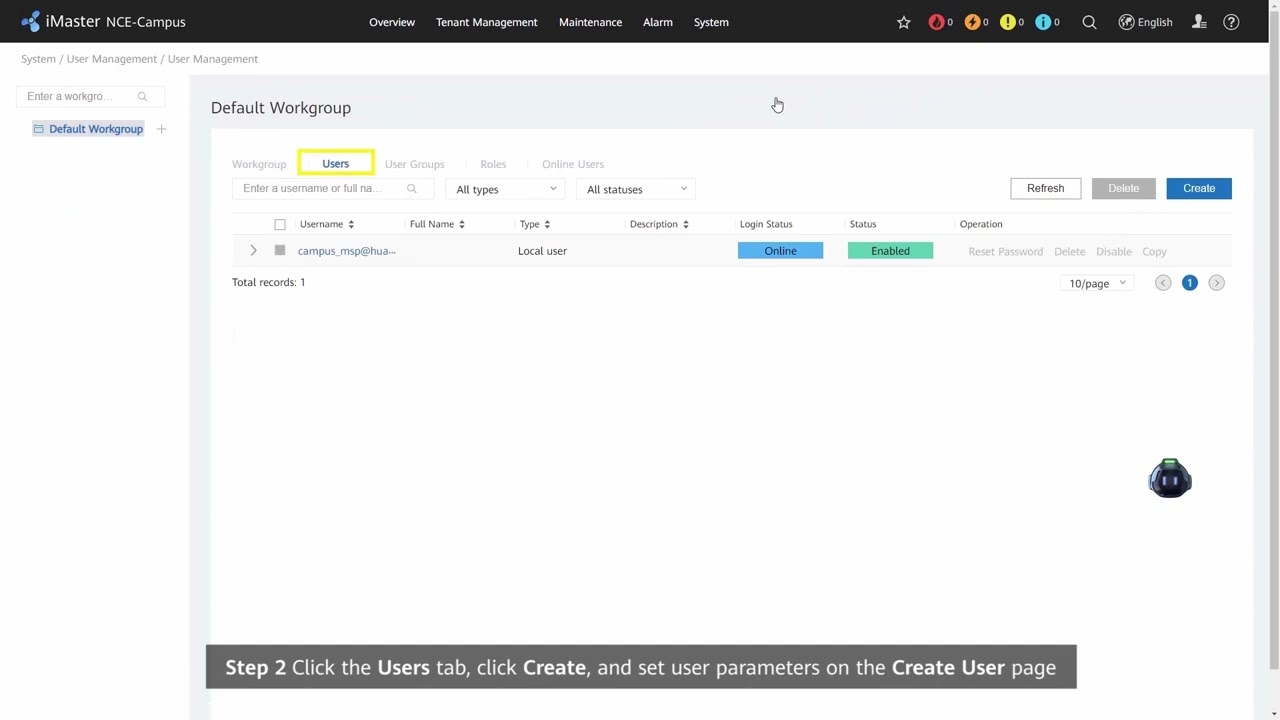Switch to the Users tab
The image size is (1280, 720).
coord(336,164)
